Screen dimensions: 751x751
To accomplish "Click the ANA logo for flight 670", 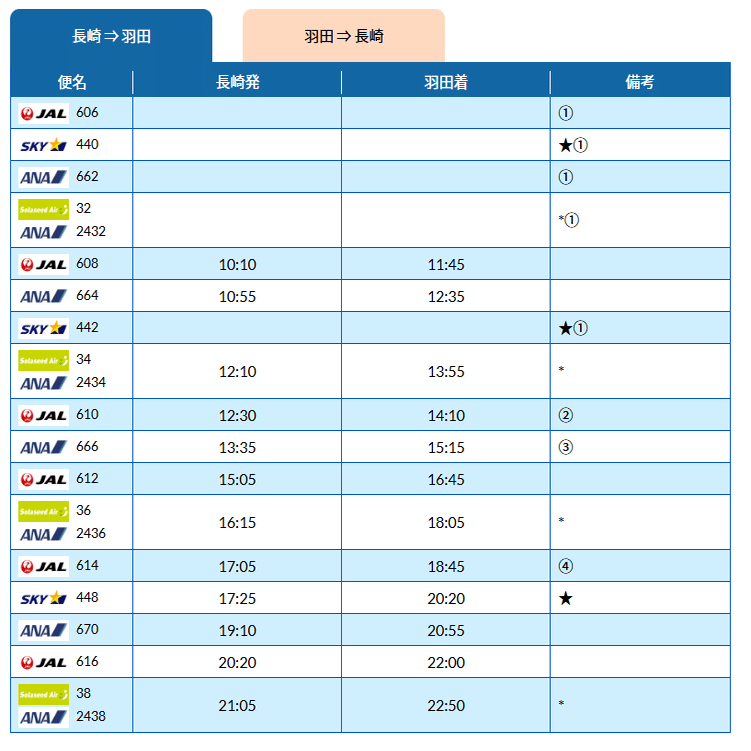I will coord(44,630).
